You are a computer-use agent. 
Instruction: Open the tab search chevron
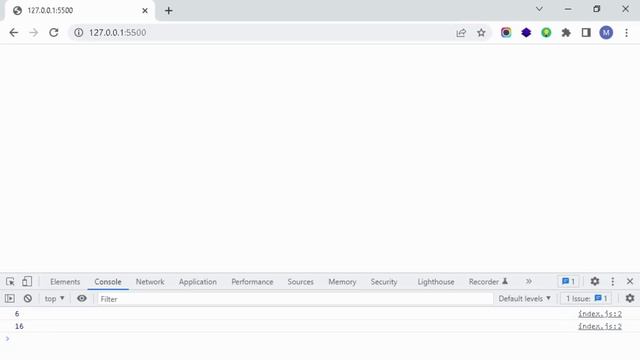coord(539,9)
